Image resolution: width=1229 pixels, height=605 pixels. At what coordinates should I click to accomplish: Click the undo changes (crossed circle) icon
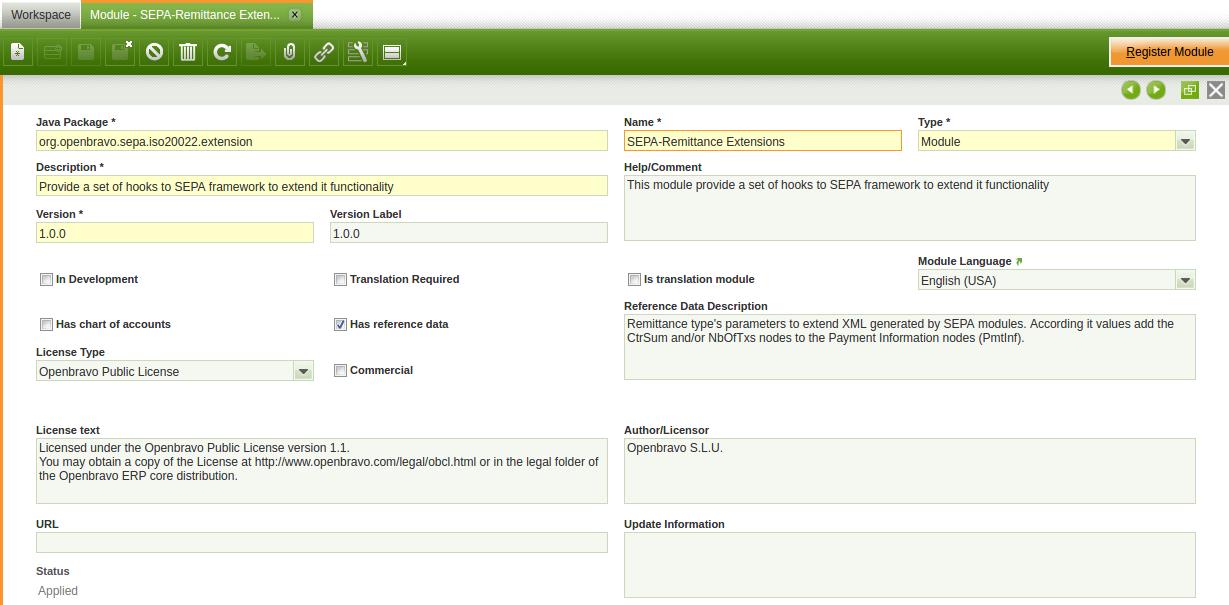pyautogui.click(x=154, y=52)
